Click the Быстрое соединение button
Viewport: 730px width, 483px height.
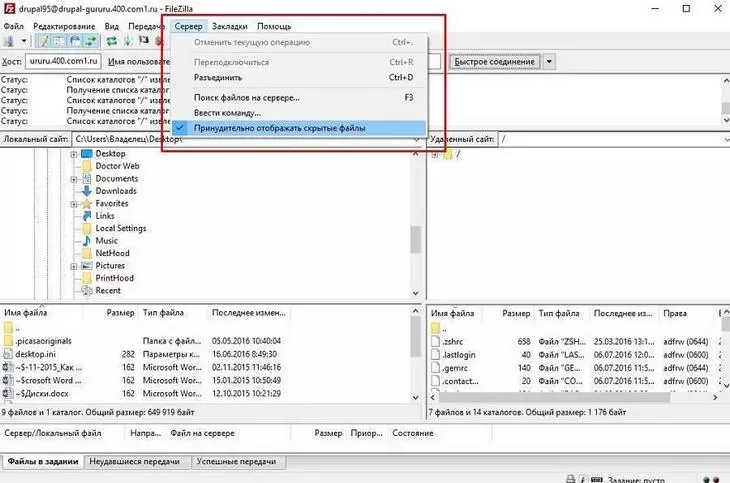(x=494, y=62)
